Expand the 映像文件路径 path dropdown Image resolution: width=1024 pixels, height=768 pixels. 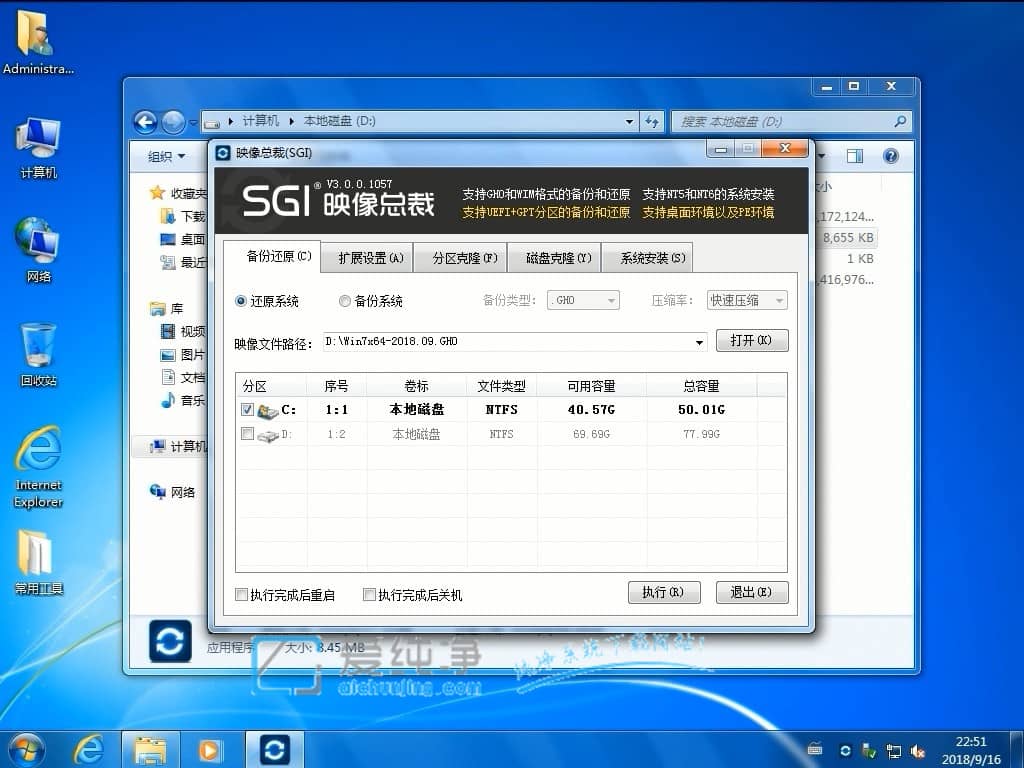[x=700, y=341]
